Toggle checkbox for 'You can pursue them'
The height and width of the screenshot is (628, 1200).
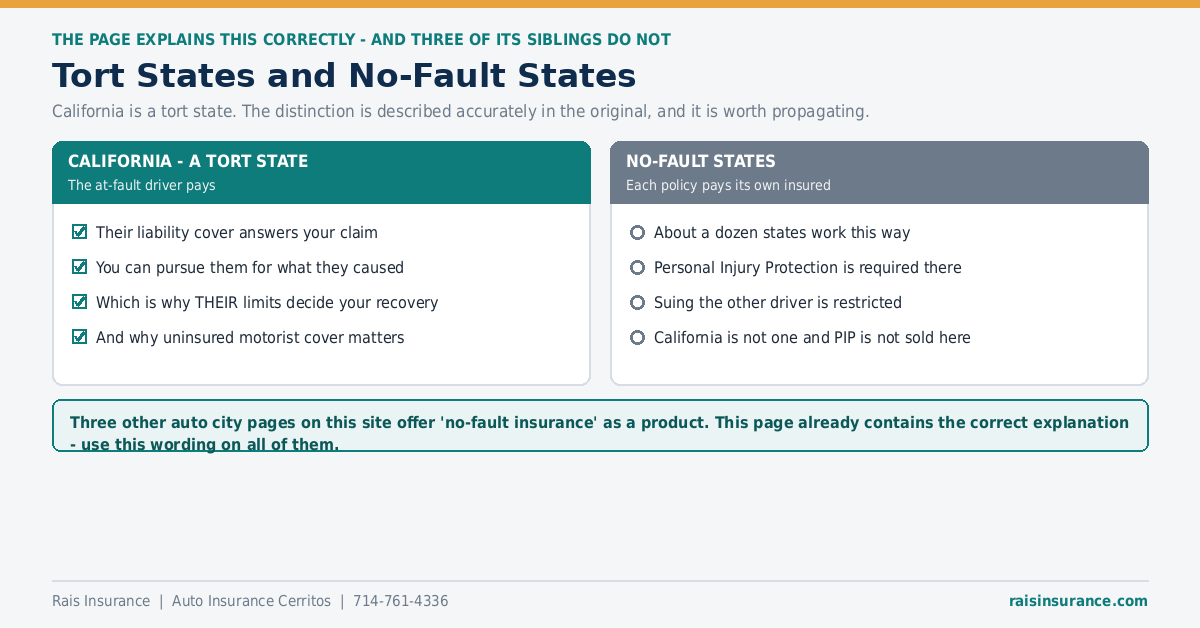(80, 267)
